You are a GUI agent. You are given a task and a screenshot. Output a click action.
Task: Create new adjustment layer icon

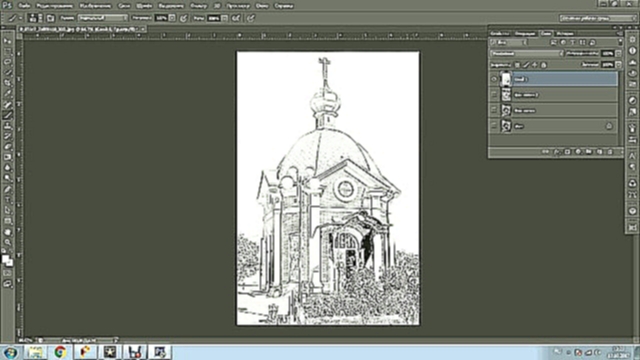pyautogui.click(x=578, y=152)
